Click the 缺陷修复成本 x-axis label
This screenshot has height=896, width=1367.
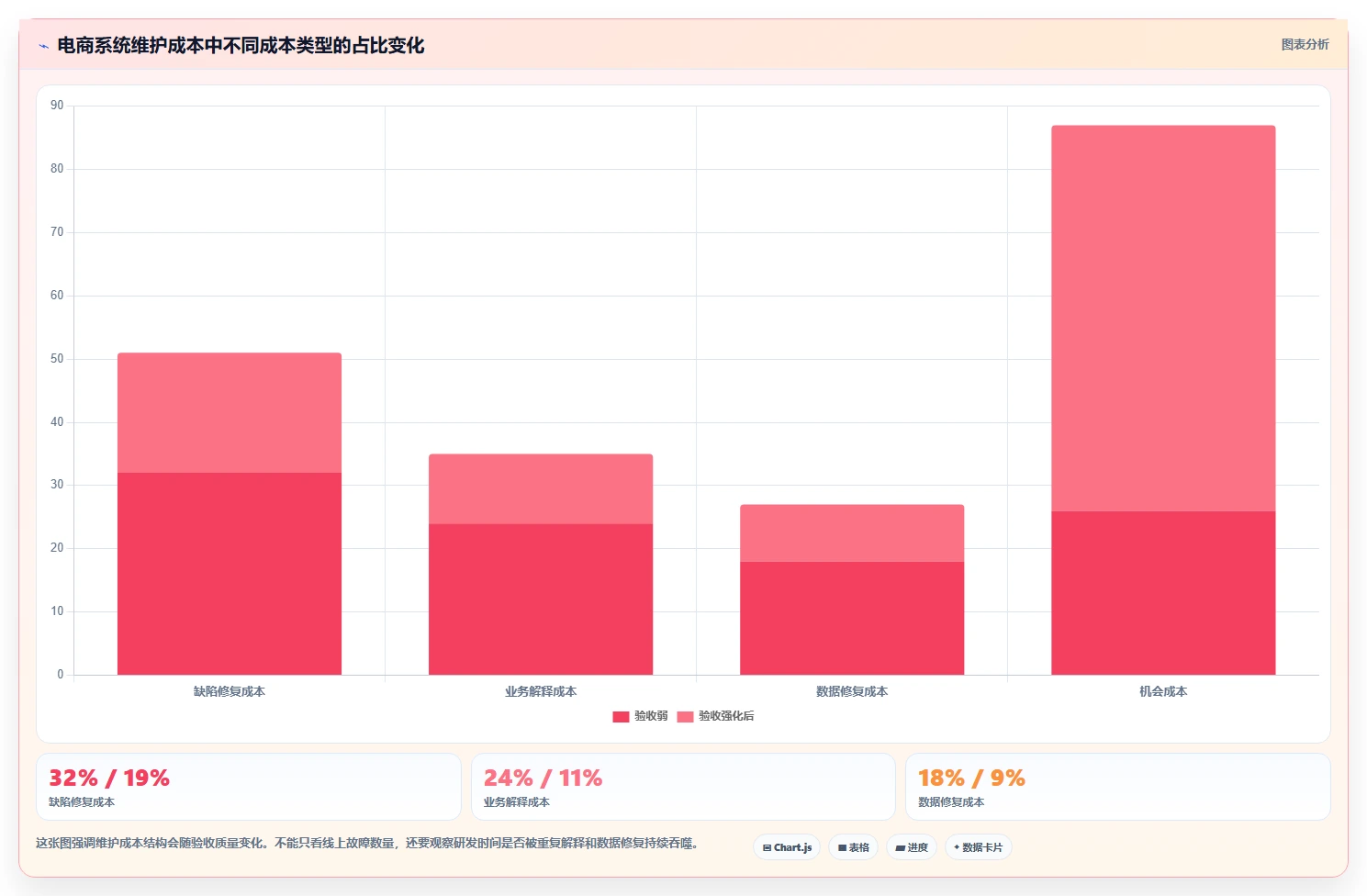[x=230, y=691]
